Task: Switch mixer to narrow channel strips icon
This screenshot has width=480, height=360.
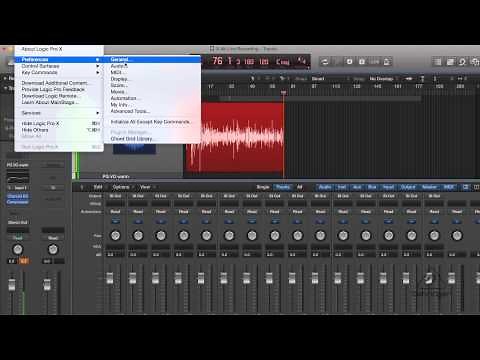Action: [465, 187]
